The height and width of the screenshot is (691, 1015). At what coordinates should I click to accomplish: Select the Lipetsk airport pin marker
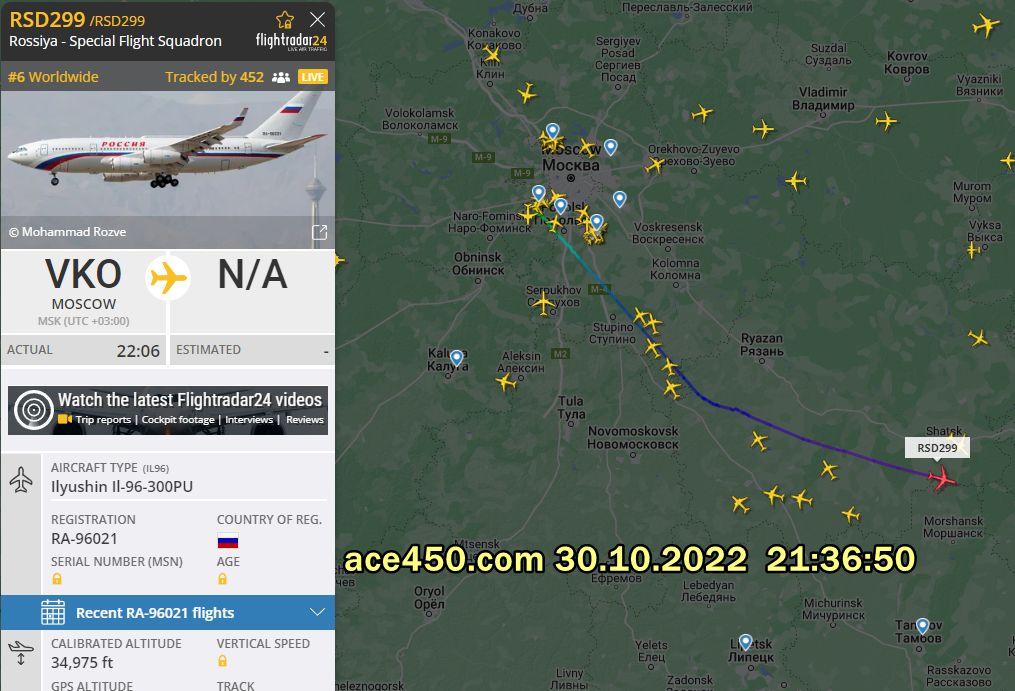pos(746,642)
